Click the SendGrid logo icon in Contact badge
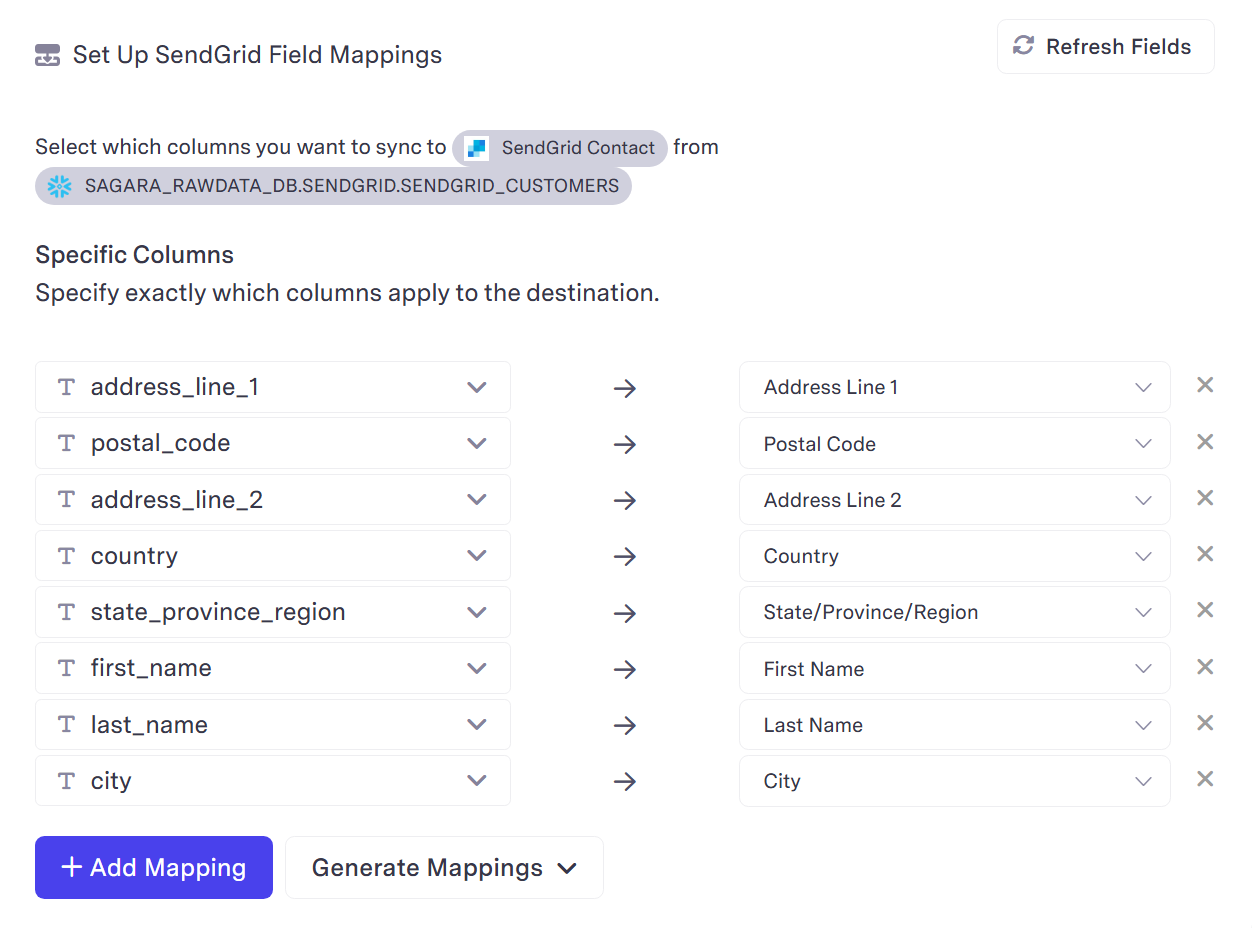Screen dimensions: 1252x928 pos(477,148)
